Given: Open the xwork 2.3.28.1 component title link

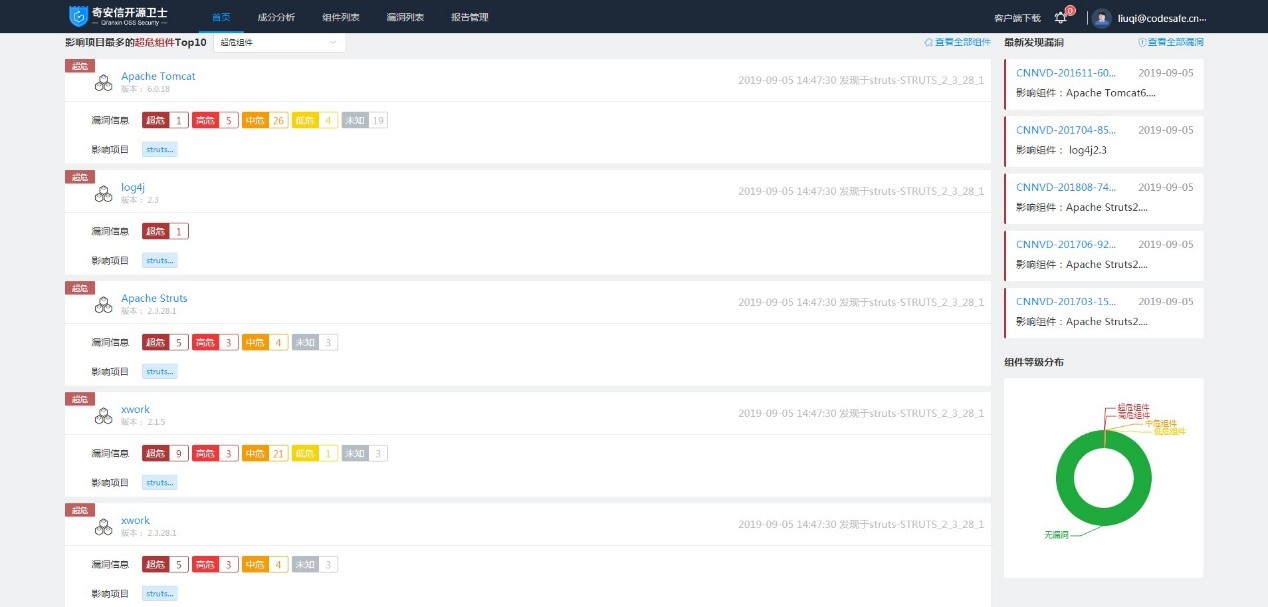Looking at the screenshot, I should pyautogui.click(x=135, y=520).
